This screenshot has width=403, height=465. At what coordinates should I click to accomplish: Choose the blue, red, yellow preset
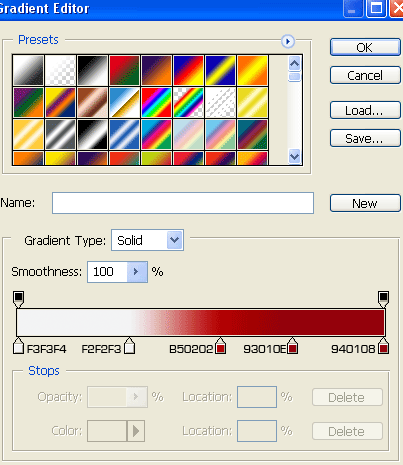188,70
